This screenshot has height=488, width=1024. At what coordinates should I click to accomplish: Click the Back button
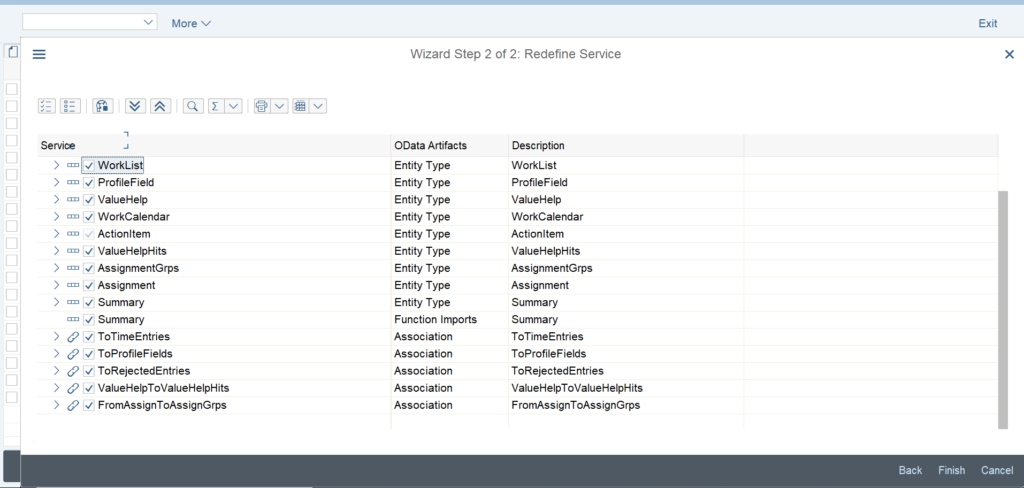(x=910, y=470)
